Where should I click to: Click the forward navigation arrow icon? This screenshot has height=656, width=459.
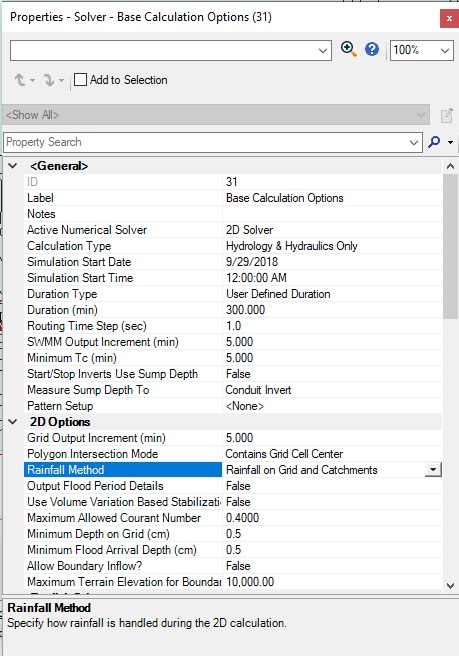(49, 79)
